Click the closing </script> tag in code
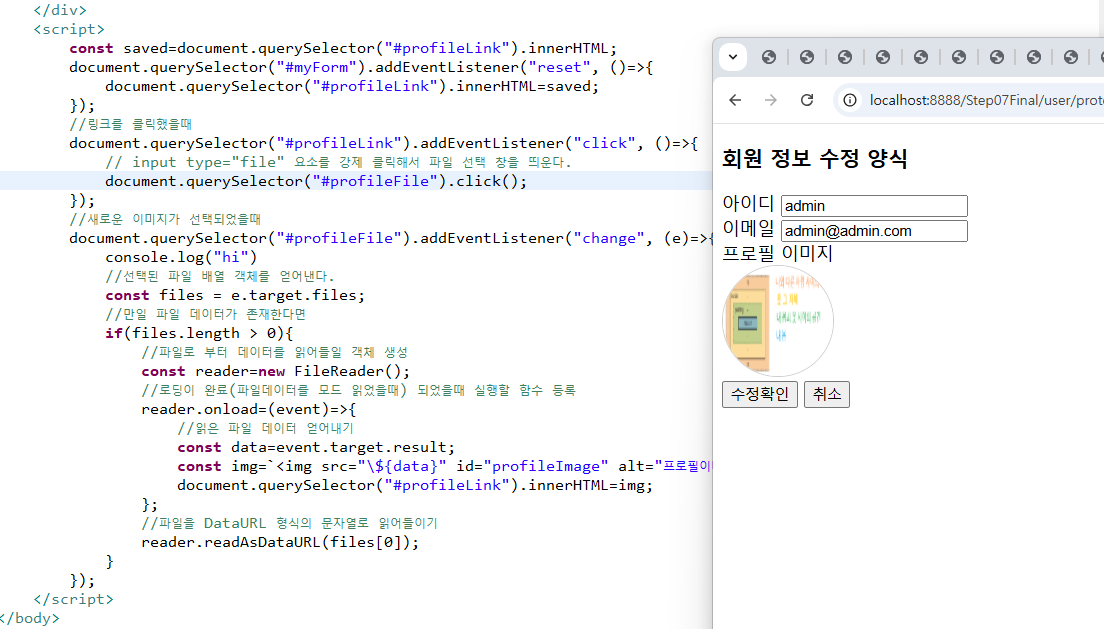This screenshot has width=1104, height=629. click(73, 599)
